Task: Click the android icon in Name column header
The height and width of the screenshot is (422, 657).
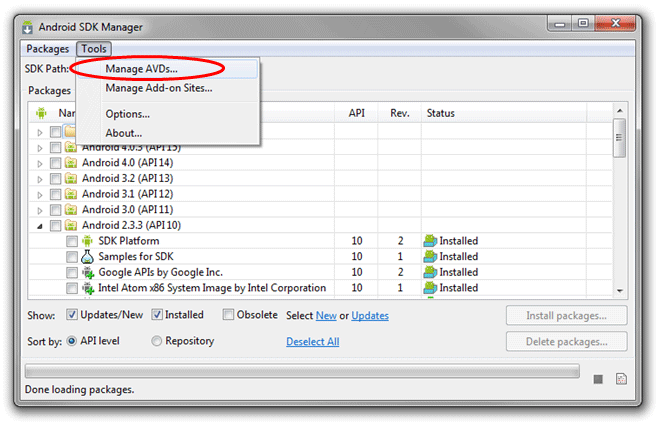Action: pos(41,113)
